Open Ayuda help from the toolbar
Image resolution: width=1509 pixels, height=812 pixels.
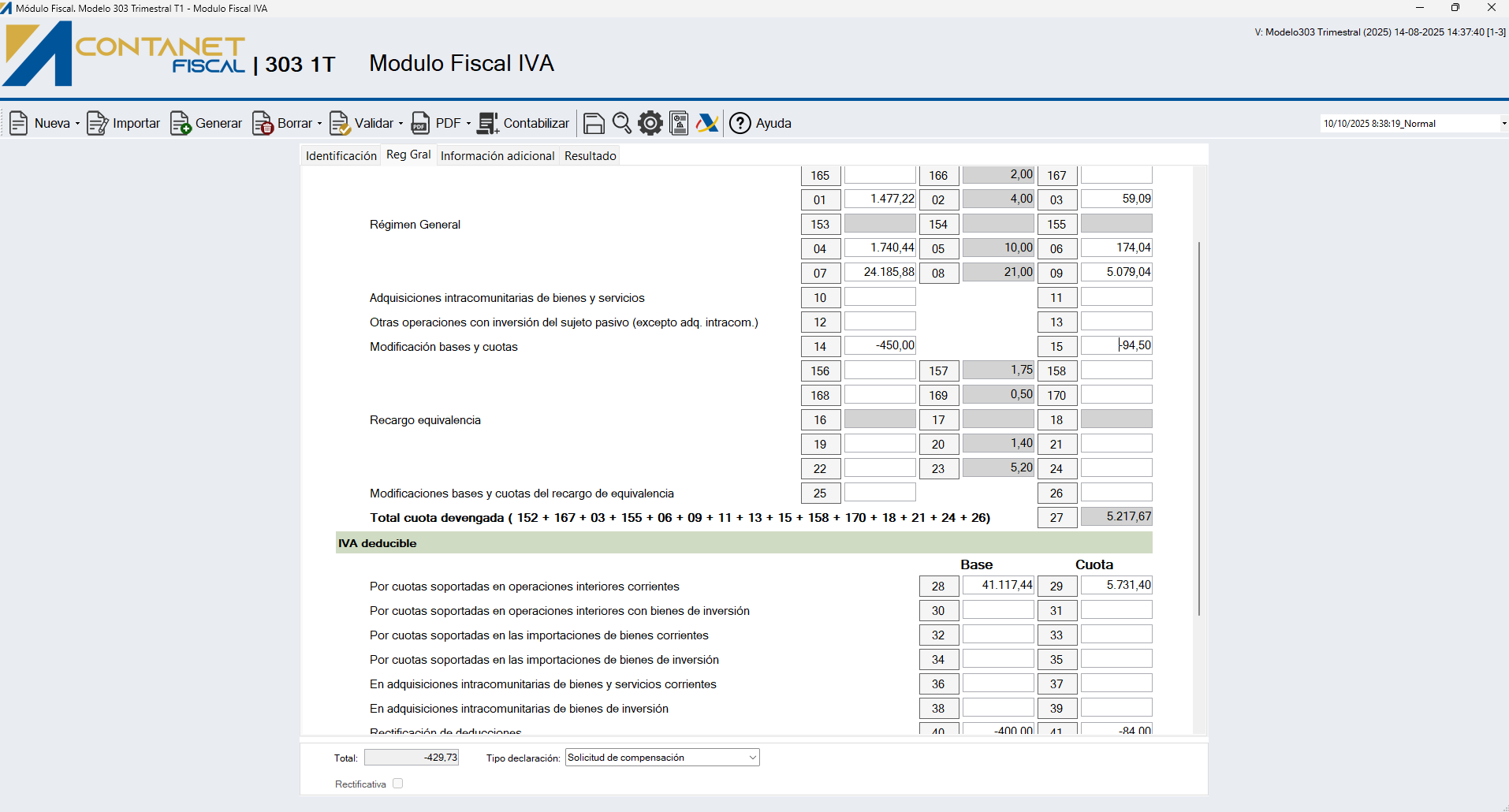(x=760, y=124)
